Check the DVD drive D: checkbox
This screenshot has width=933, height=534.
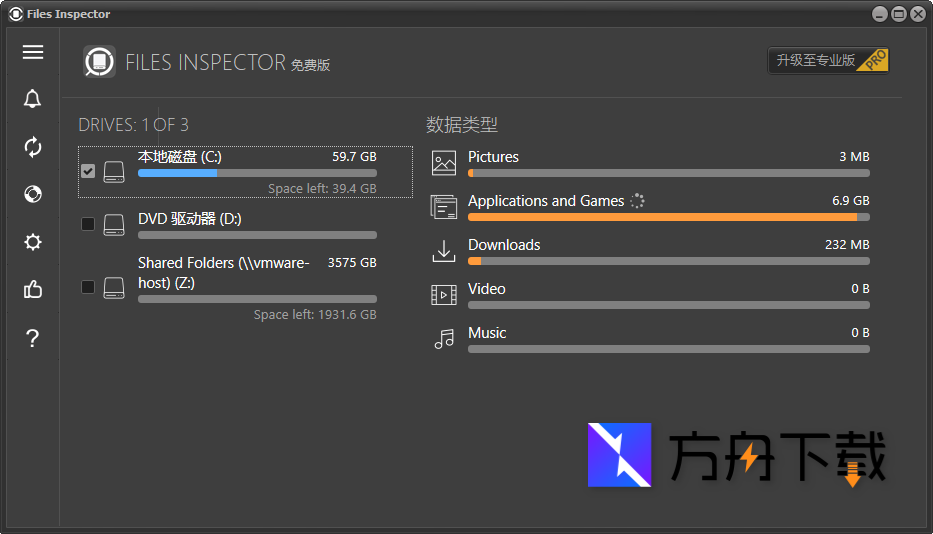(88, 224)
